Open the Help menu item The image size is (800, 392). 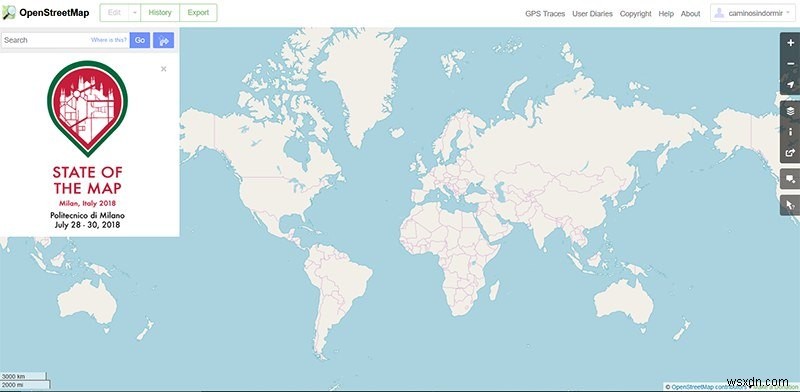pyautogui.click(x=666, y=14)
